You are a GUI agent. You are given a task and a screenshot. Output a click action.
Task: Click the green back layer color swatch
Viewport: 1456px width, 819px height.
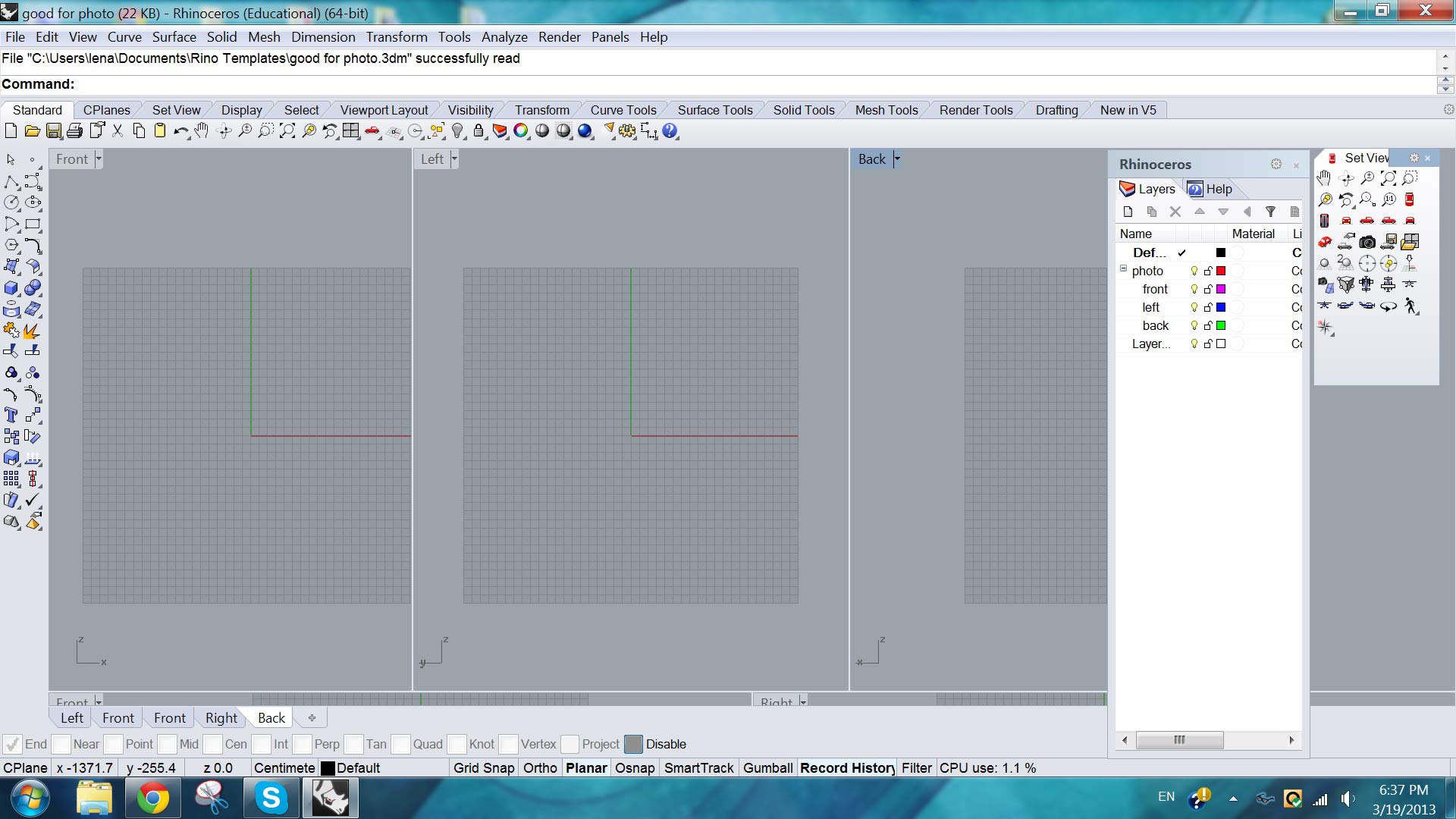tap(1221, 325)
